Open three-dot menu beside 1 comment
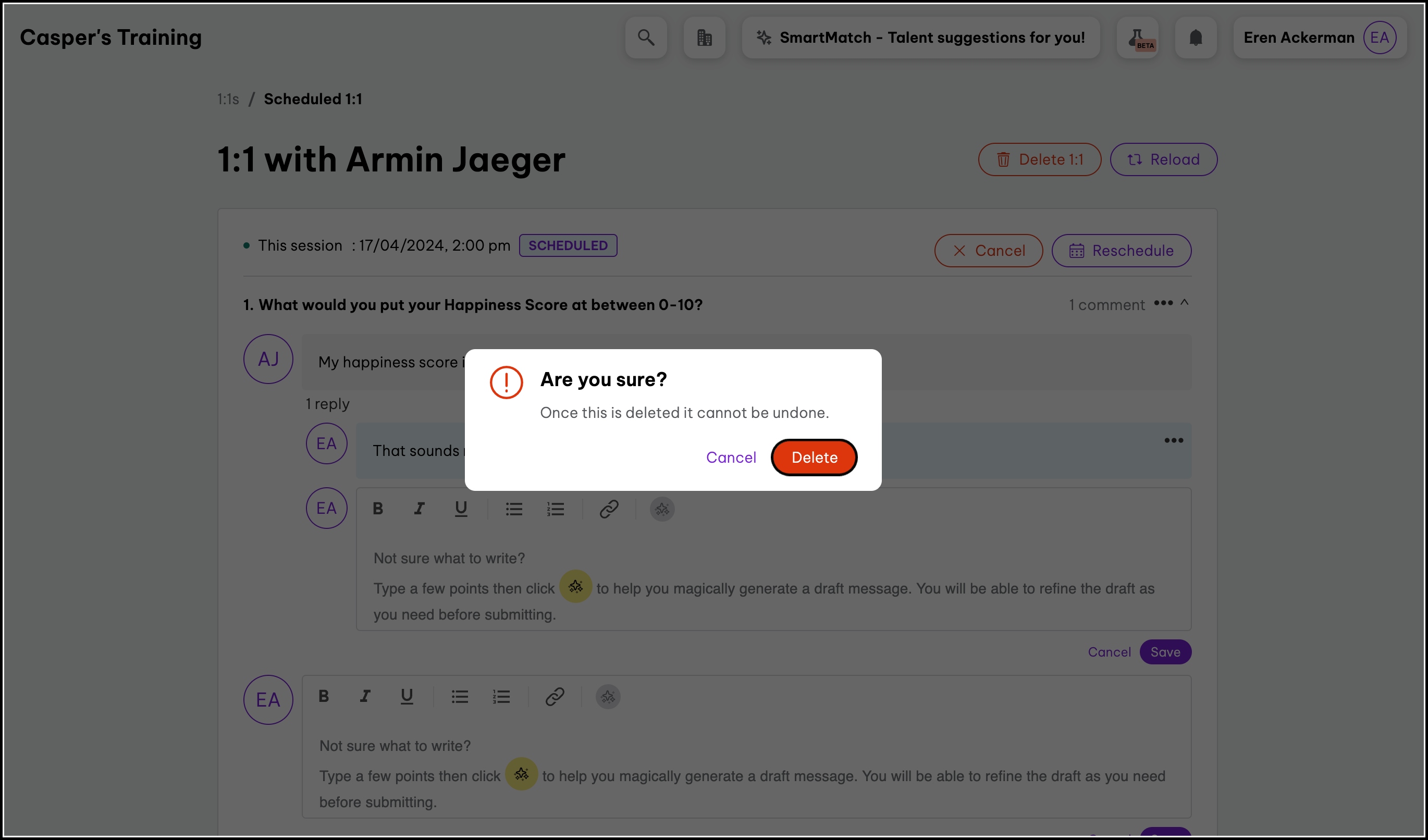Viewport: 1428px width, 840px height. tap(1163, 303)
